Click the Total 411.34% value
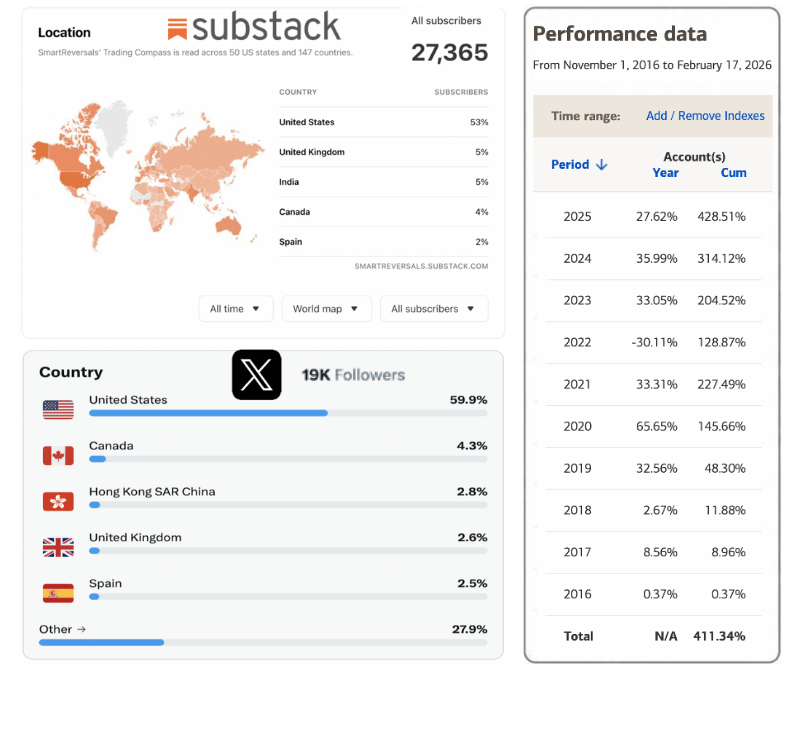This screenshot has width=800, height=735. pyautogui.click(x=719, y=636)
